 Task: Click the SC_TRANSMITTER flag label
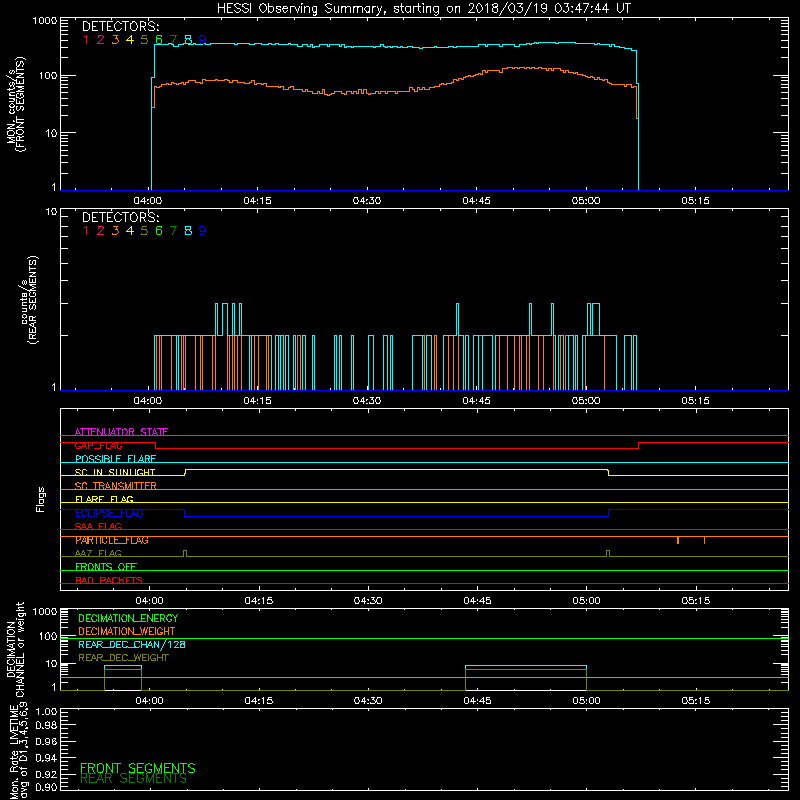(116, 486)
